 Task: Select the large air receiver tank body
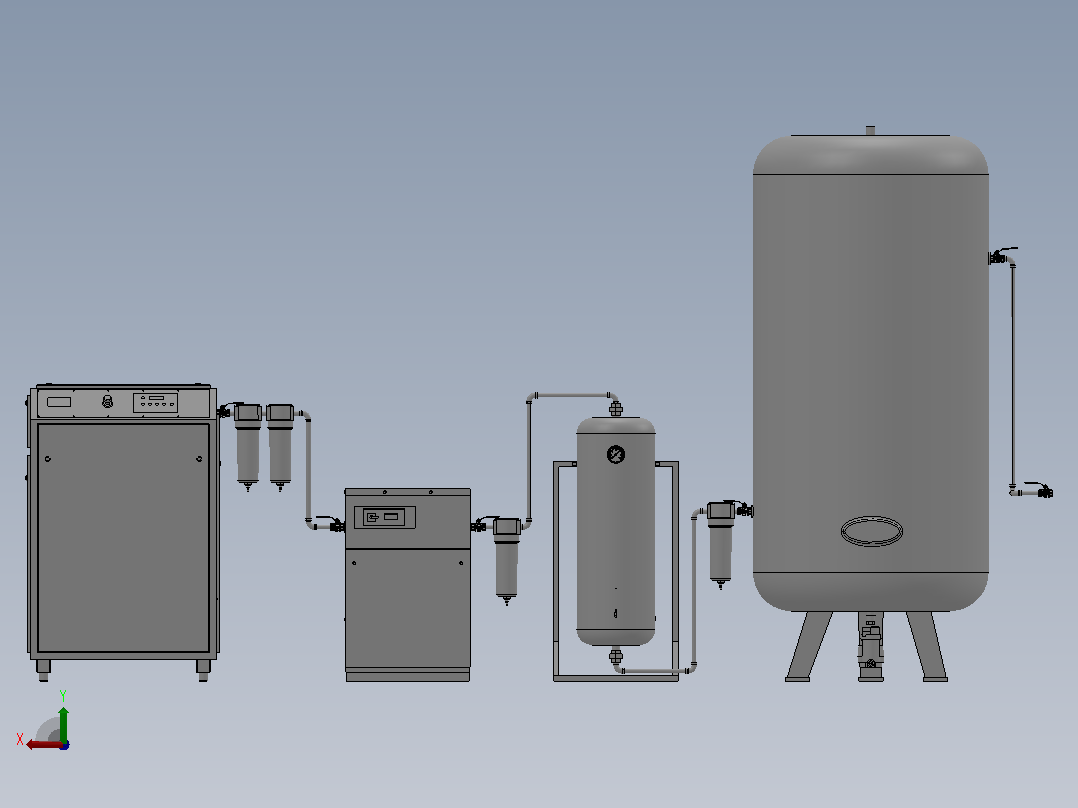(870, 373)
